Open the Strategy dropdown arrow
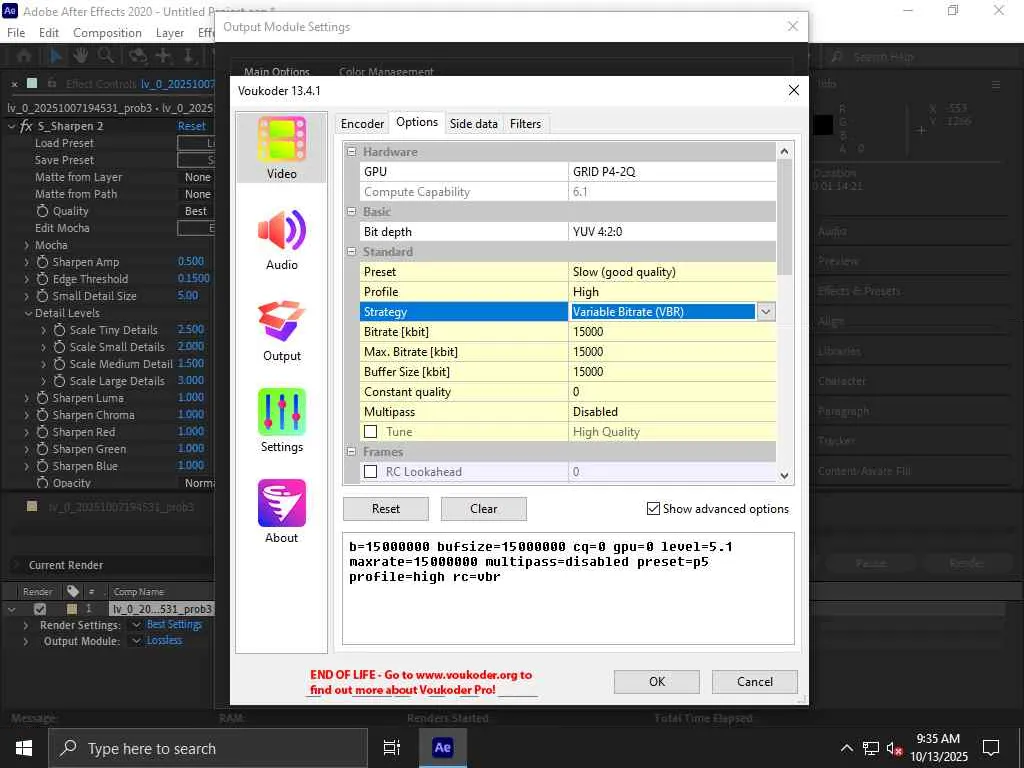1024x768 pixels. [765, 312]
